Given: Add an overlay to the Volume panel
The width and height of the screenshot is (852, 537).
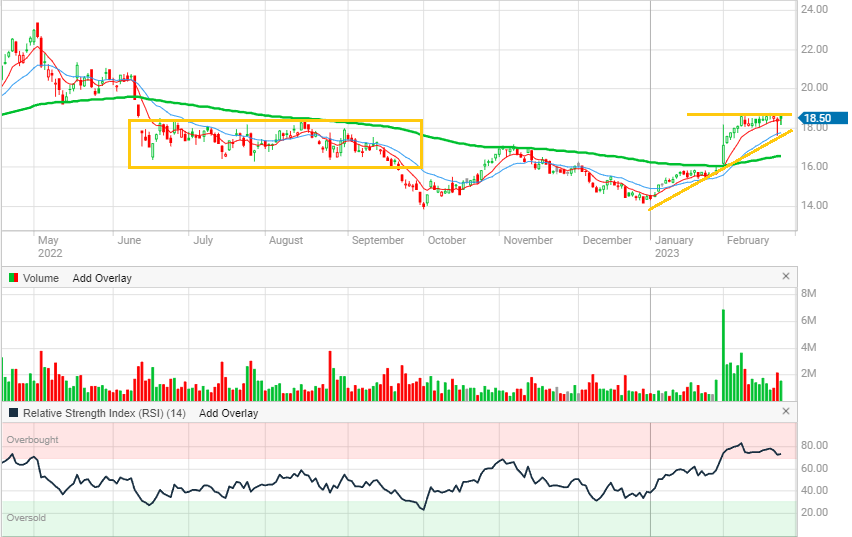Looking at the screenshot, I should tap(102, 278).
